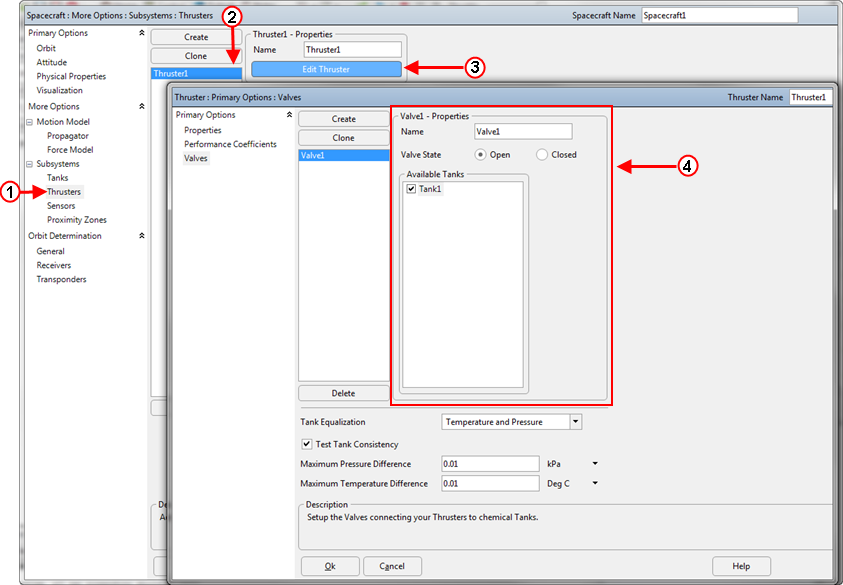
Task: Select Valve1 in the valves list
Action: point(344,155)
